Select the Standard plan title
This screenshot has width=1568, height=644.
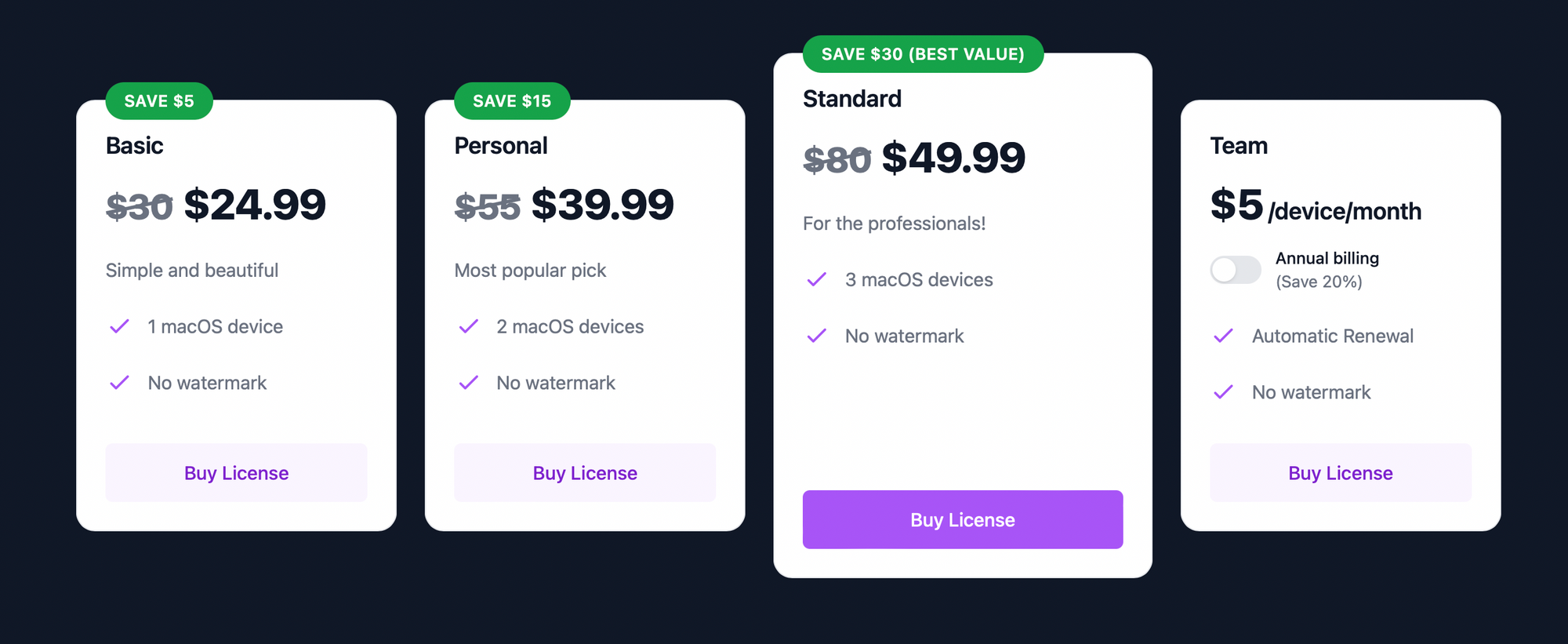[852, 99]
